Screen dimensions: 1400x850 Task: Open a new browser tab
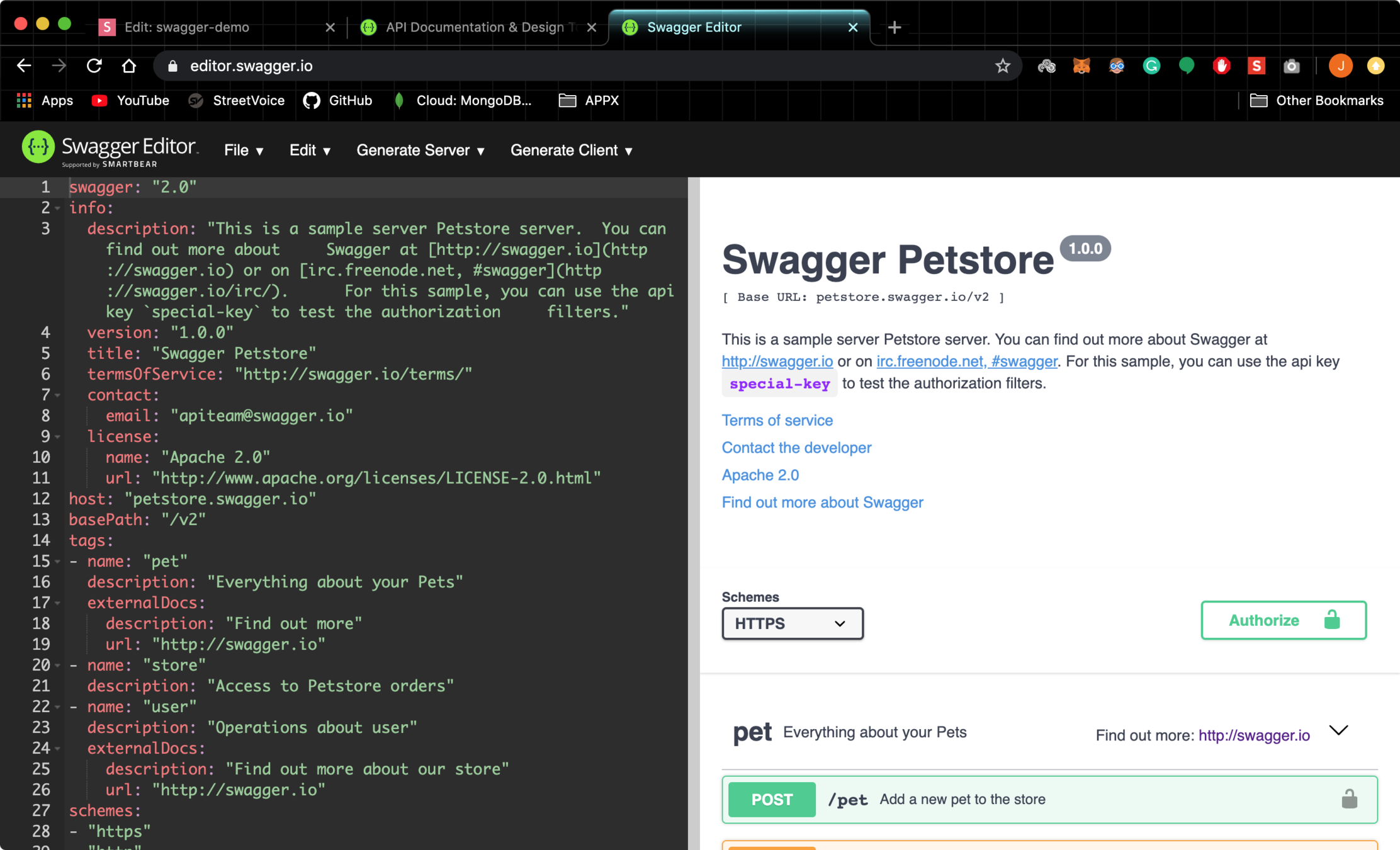point(895,27)
